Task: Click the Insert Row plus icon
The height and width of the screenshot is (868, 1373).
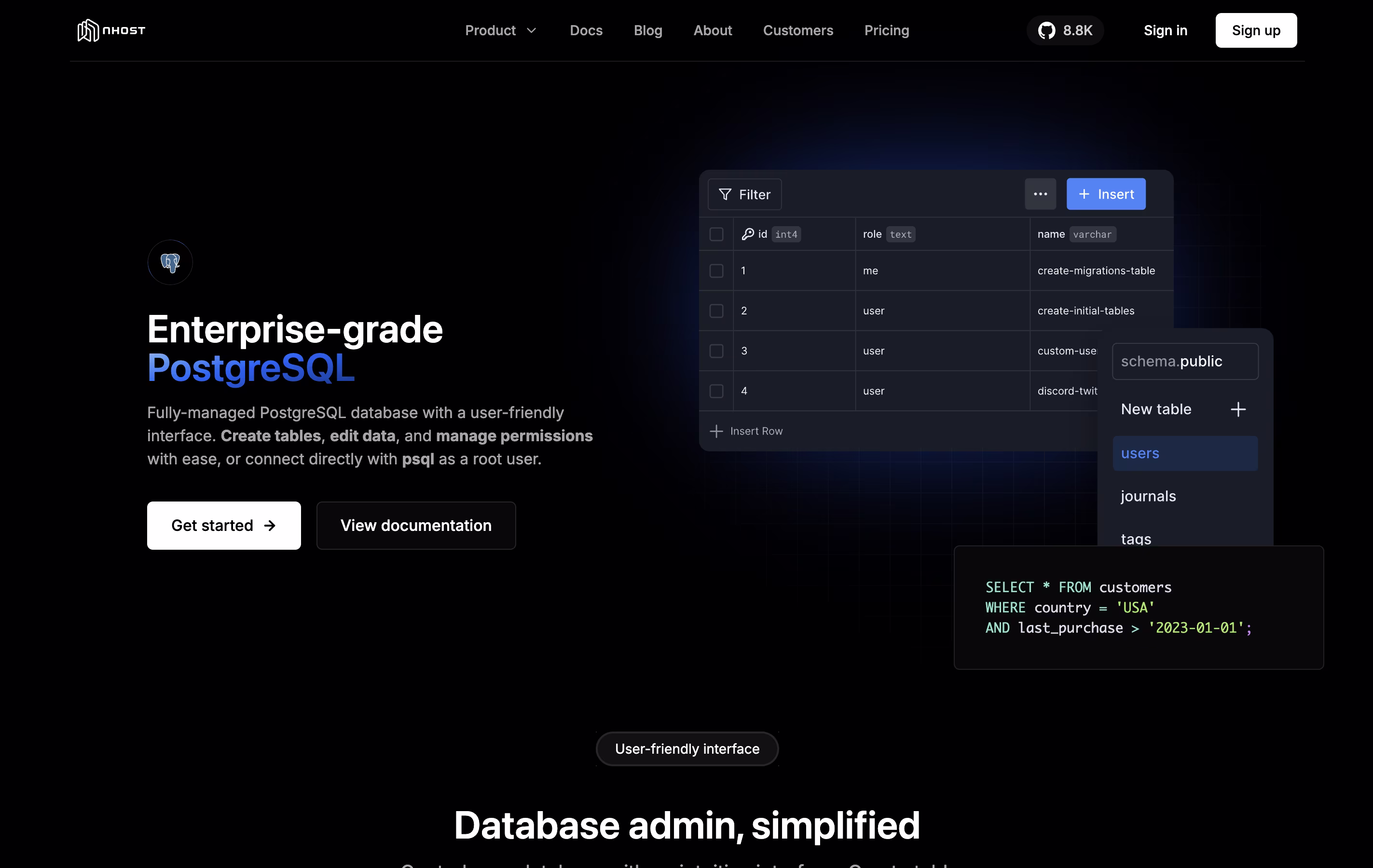Action: tap(716, 432)
